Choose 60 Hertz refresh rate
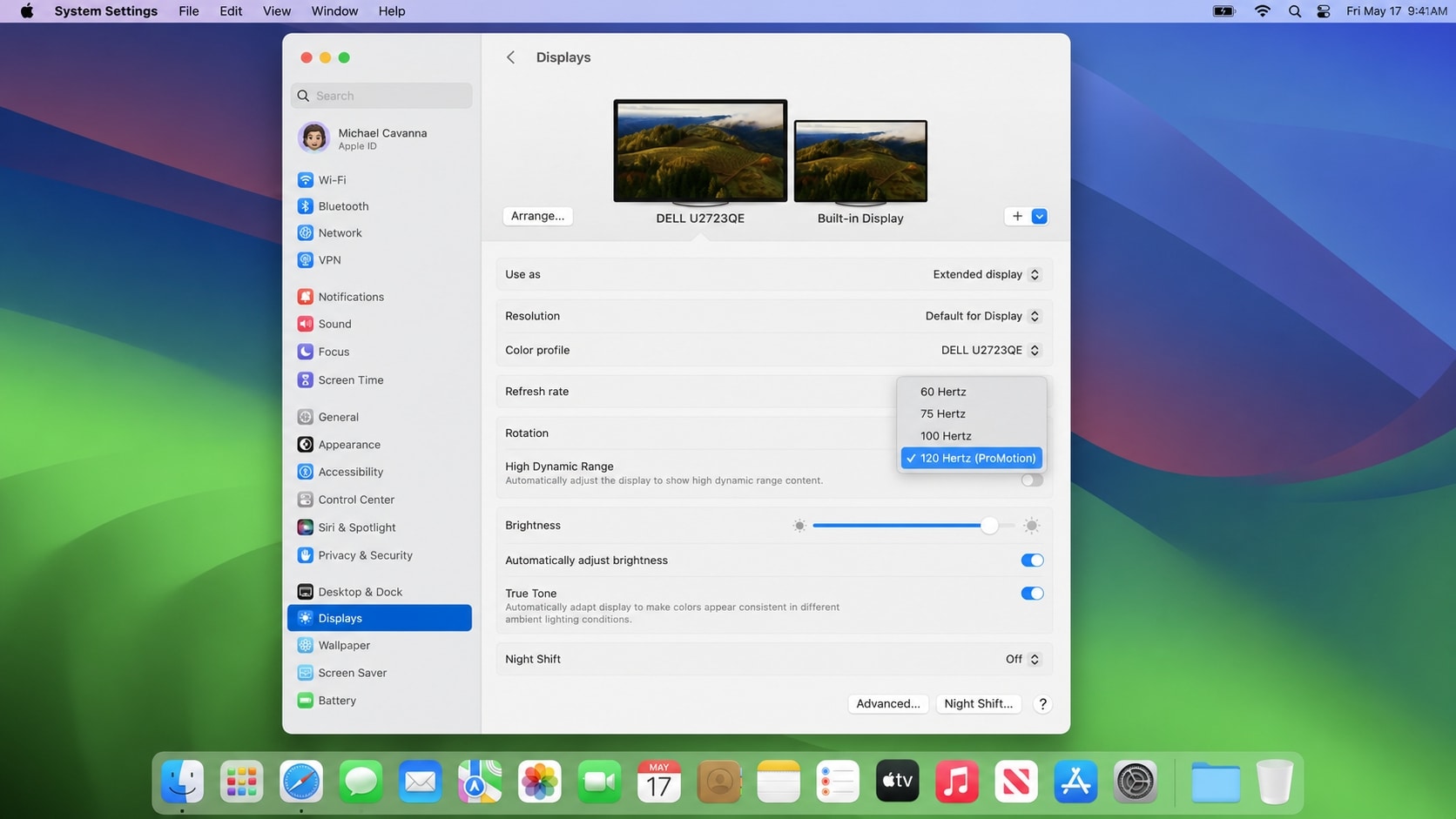The height and width of the screenshot is (819, 1456). 972,392
